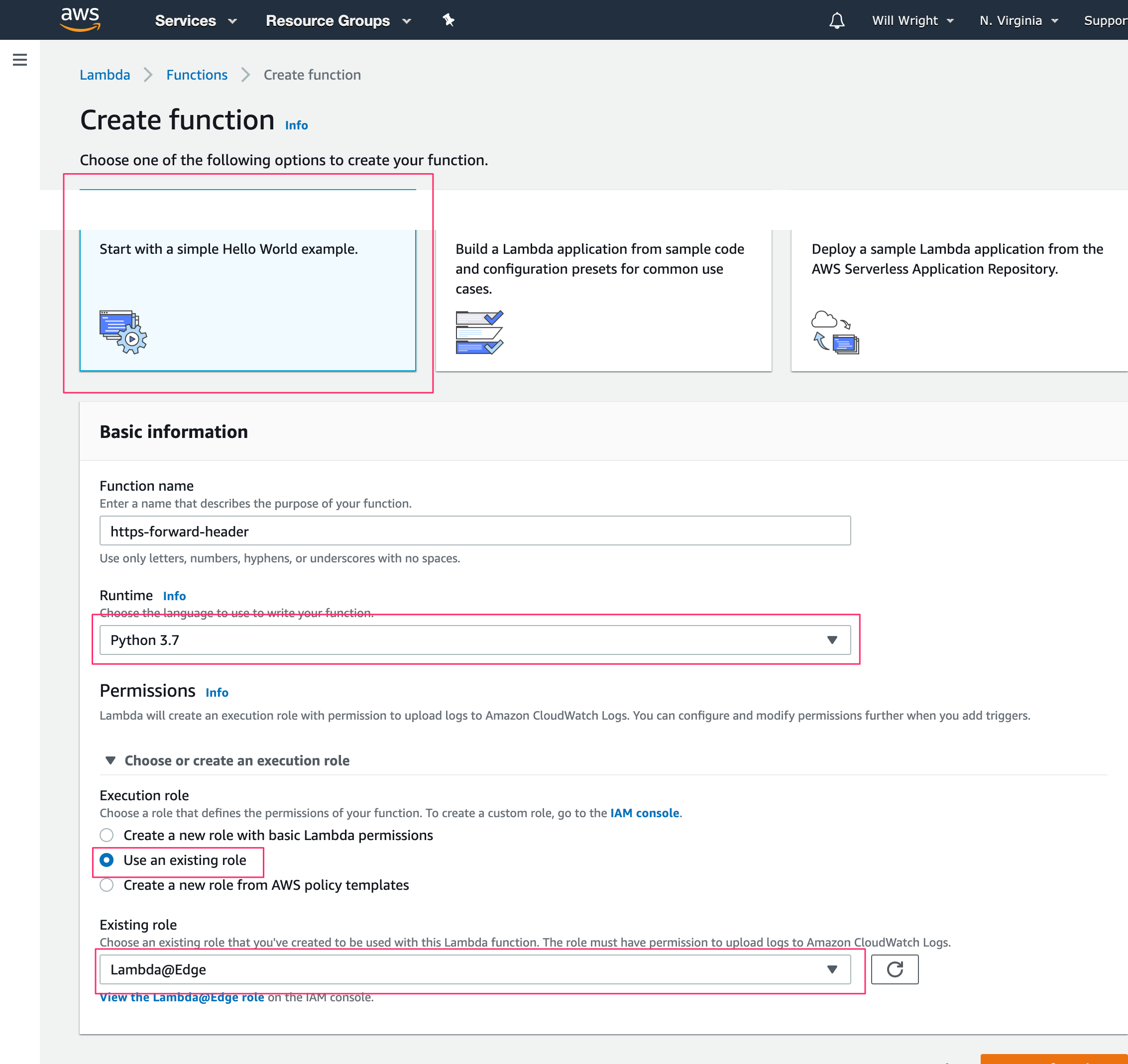Select Create a new role from AWS policy templates
1128x1064 pixels.
(x=254, y=885)
